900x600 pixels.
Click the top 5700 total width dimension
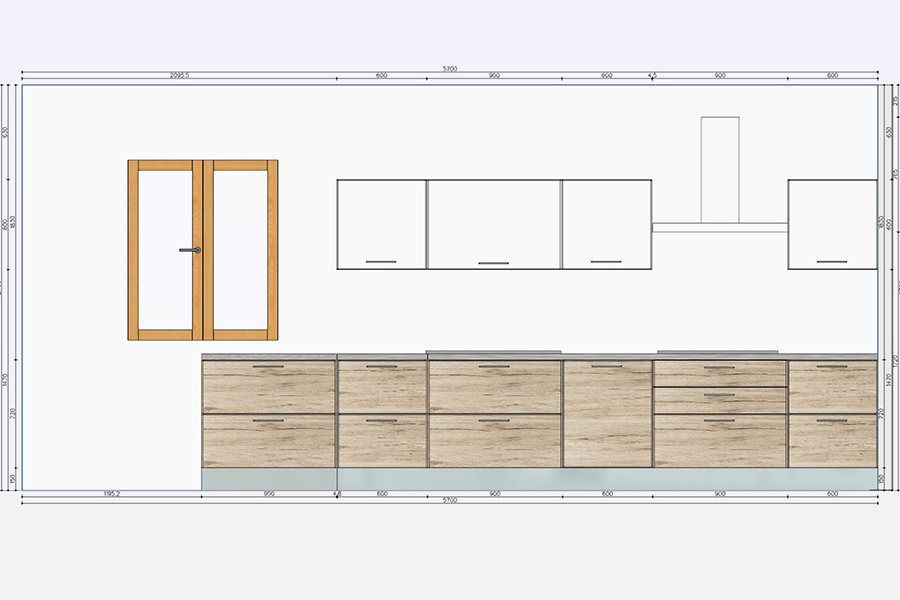[450, 69]
